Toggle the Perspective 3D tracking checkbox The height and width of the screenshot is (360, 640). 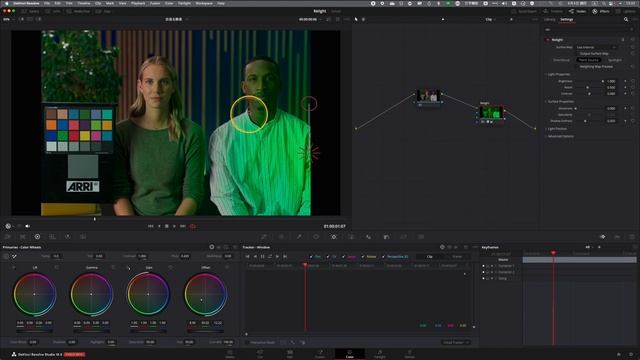(383, 257)
